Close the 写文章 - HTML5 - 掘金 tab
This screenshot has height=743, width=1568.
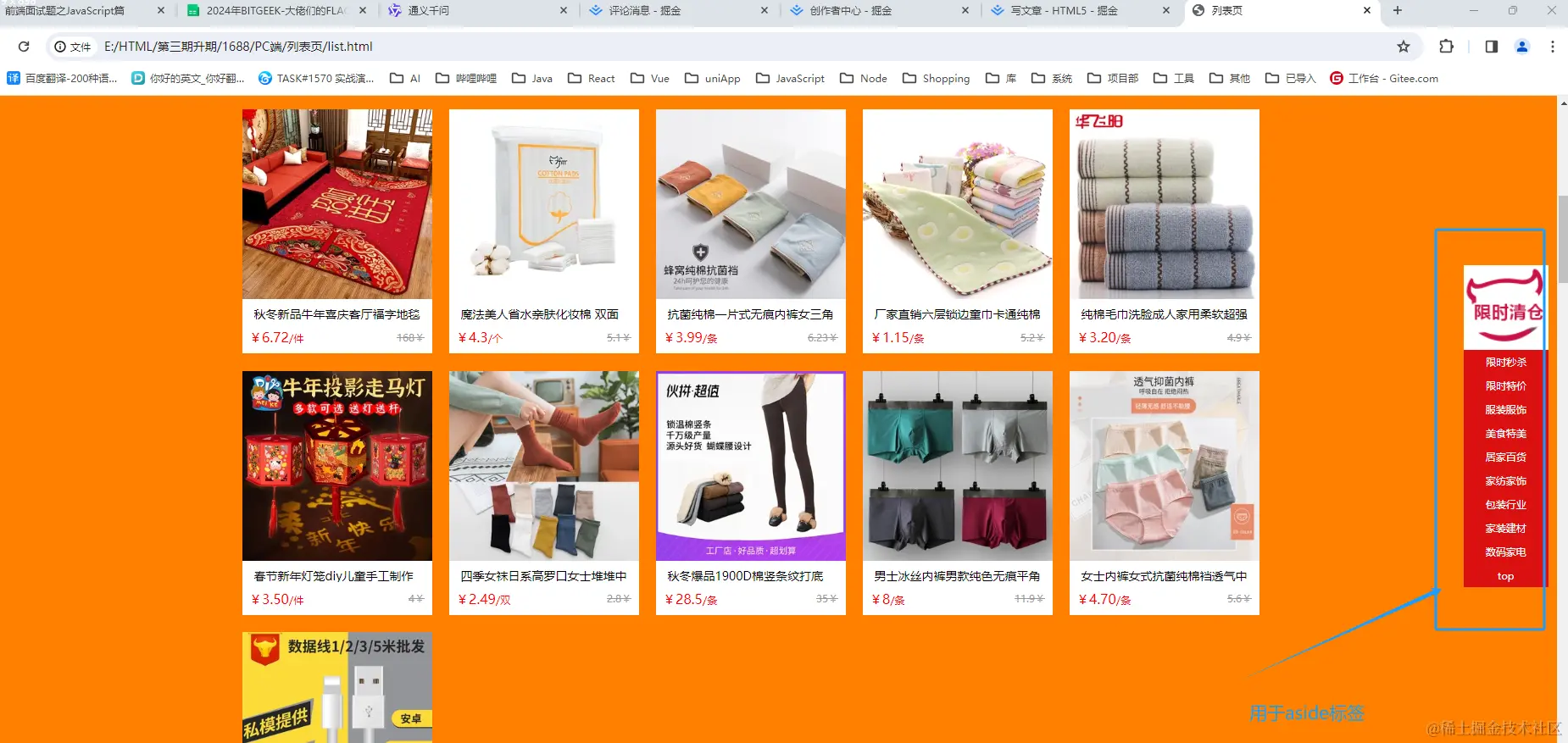1166,10
